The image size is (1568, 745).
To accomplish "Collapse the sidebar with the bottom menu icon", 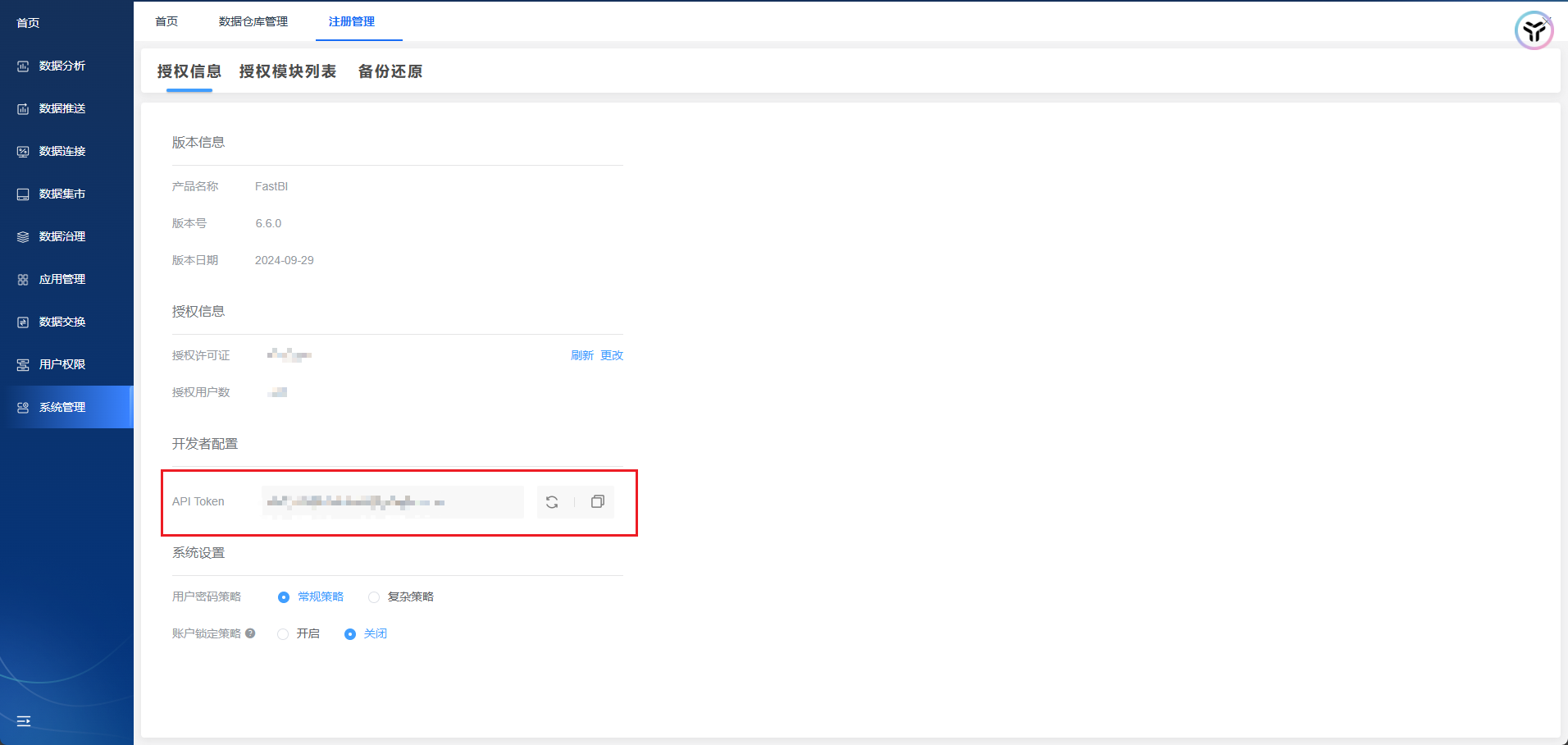I will pos(24,721).
